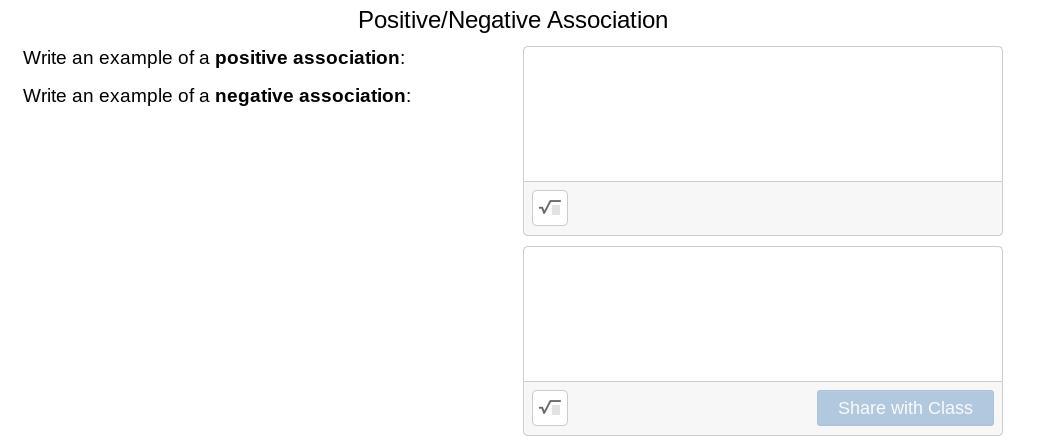This screenshot has height=446, width=1054.
Task: Click the word 'Write' in the positive prompt
Action: [45, 58]
